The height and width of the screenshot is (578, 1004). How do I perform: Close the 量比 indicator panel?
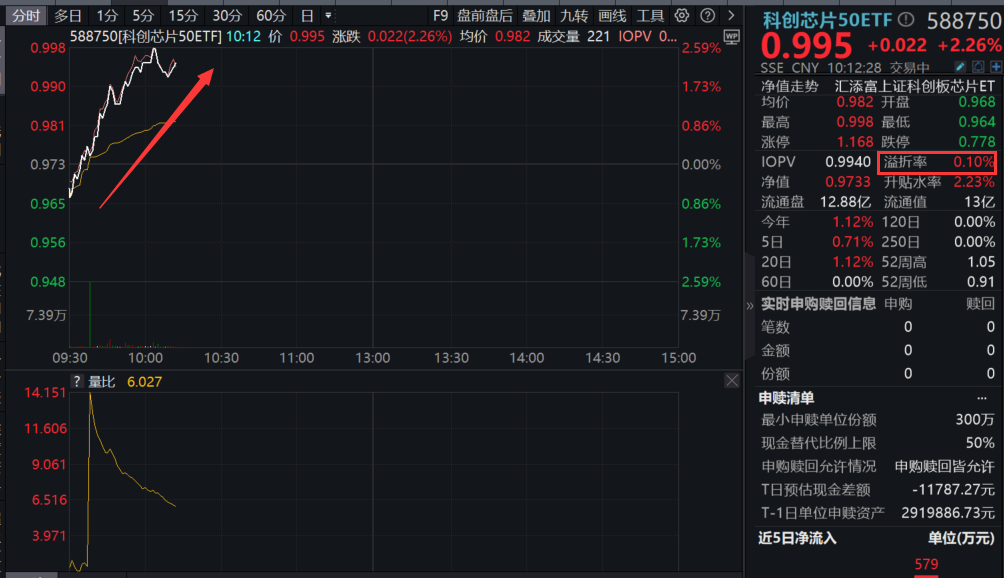click(x=731, y=380)
